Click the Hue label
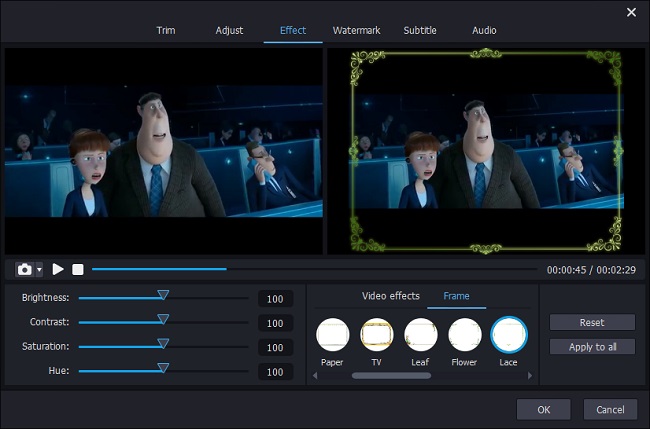 (59, 371)
